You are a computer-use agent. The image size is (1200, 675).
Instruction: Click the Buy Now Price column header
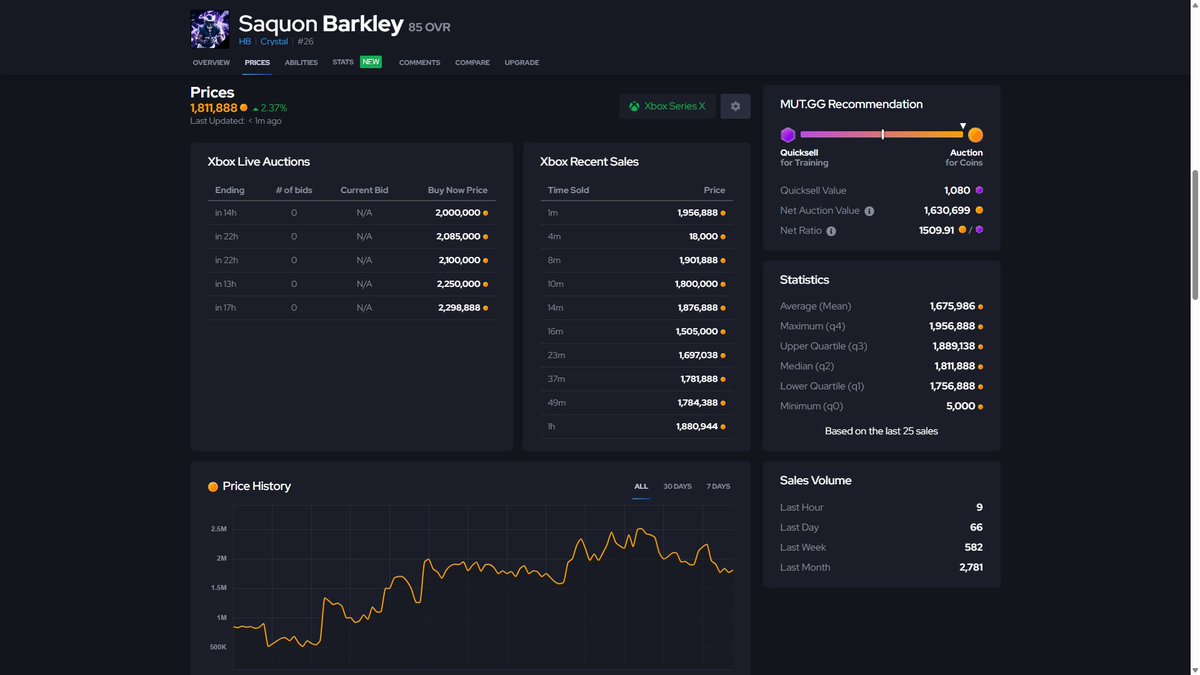pyautogui.click(x=458, y=190)
